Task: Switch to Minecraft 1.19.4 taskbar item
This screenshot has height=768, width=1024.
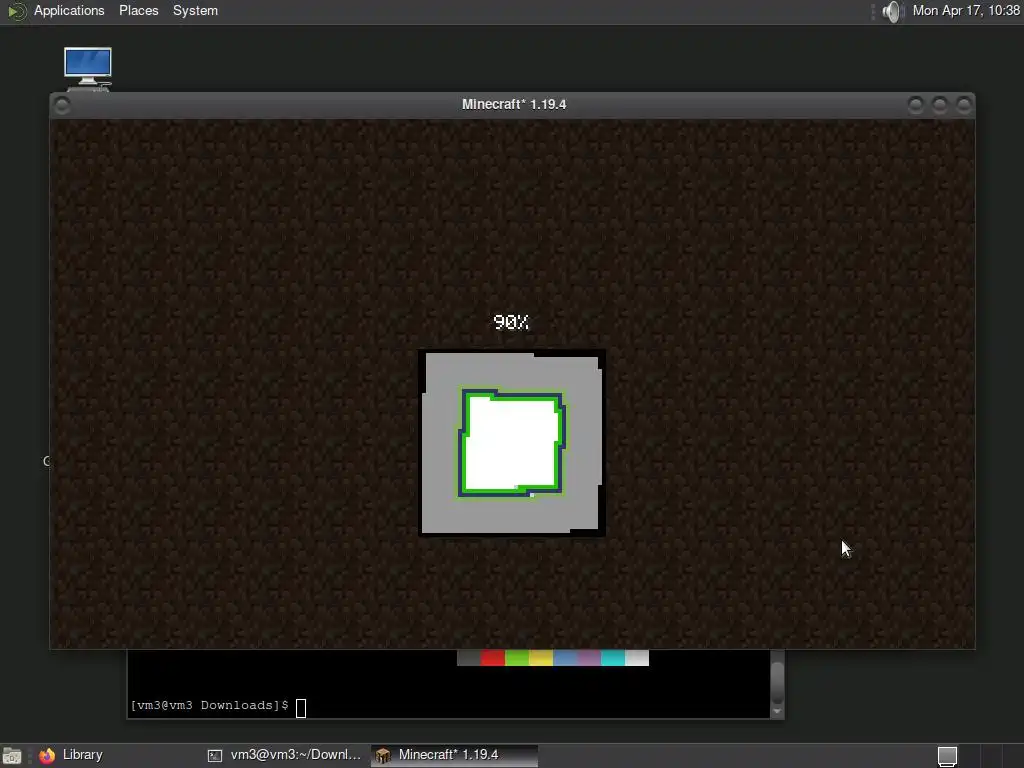Action: (x=455, y=756)
